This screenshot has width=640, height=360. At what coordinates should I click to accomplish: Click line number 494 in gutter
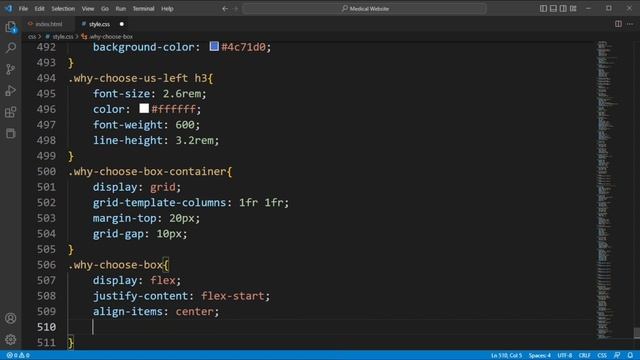tap(46, 78)
